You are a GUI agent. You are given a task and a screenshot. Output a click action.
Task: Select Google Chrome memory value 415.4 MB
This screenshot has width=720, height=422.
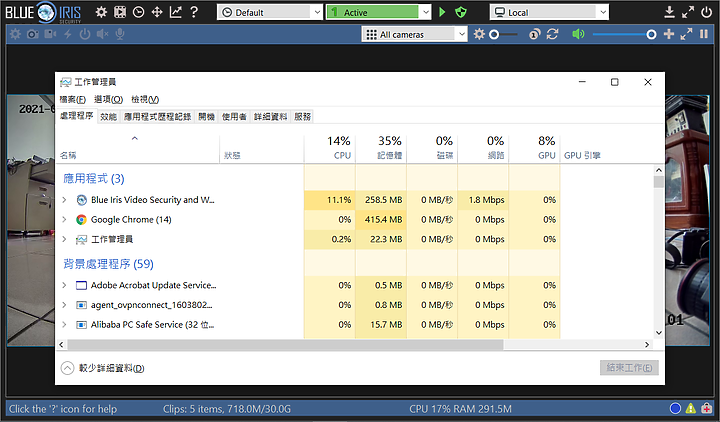(x=383, y=219)
